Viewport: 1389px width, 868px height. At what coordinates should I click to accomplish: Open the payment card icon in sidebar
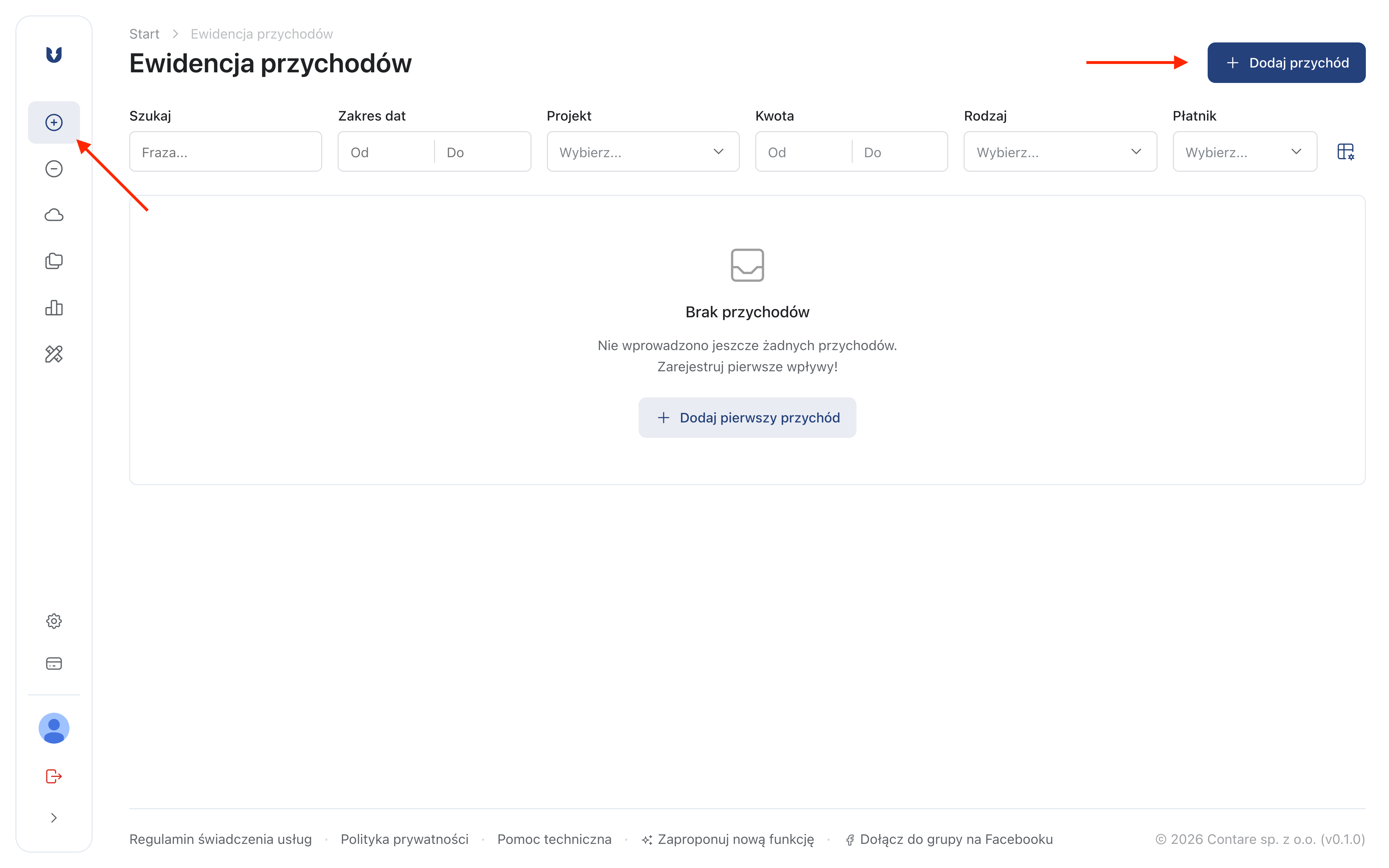(54, 664)
